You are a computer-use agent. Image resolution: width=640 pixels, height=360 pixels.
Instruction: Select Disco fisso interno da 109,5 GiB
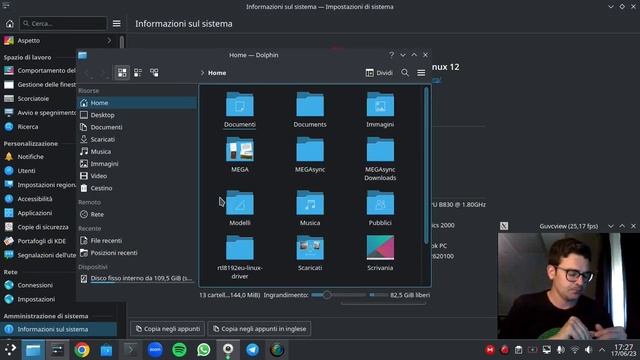pos(137,278)
